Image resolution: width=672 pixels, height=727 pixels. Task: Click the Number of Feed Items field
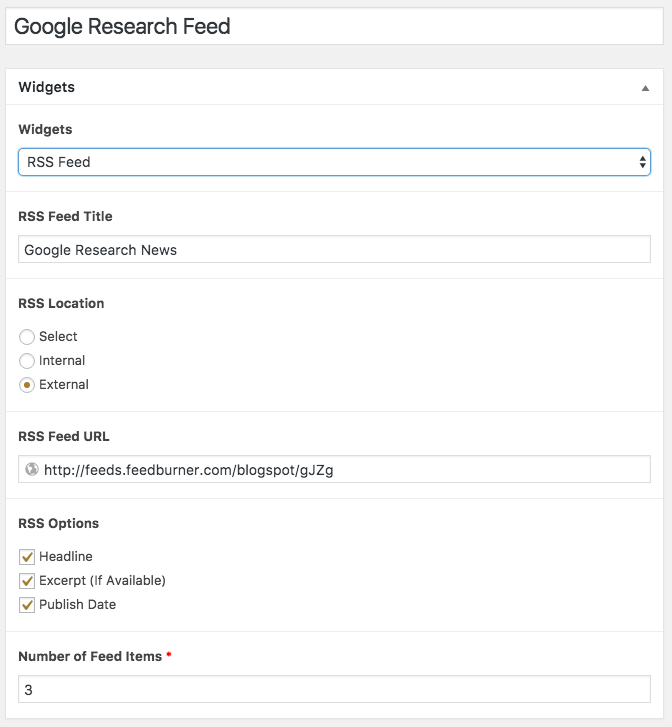[334, 689]
